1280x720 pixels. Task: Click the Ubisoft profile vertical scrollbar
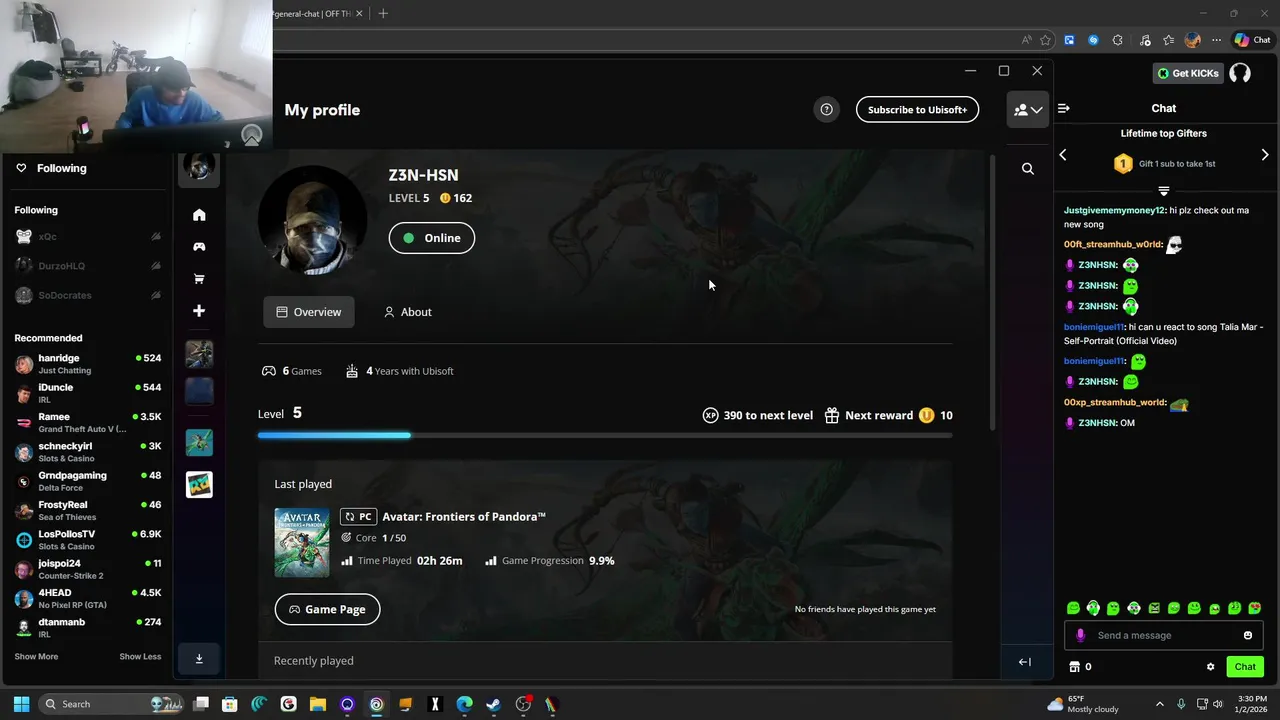(x=992, y=292)
